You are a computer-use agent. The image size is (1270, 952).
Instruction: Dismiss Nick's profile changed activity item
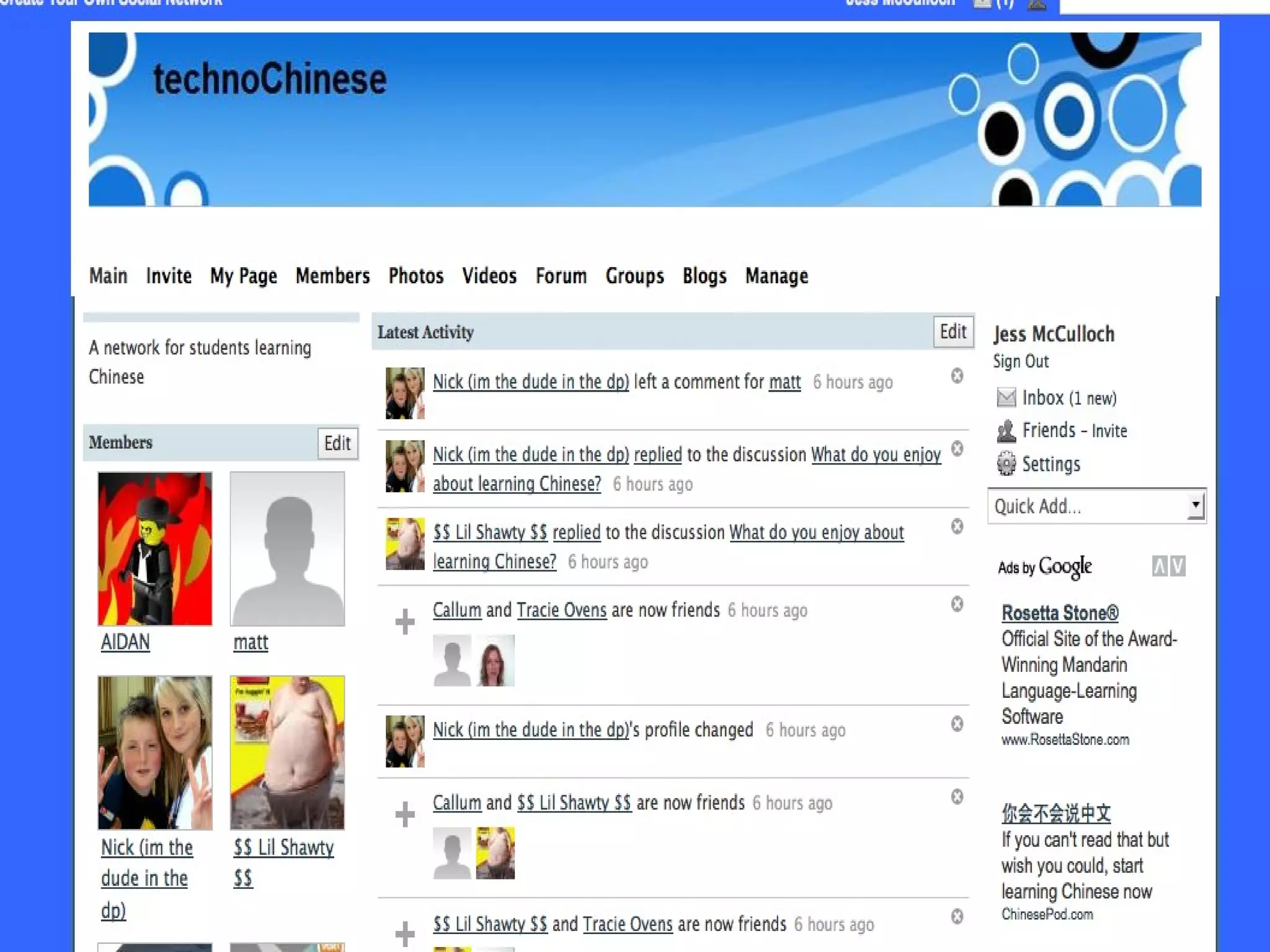(x=957, y=724)
